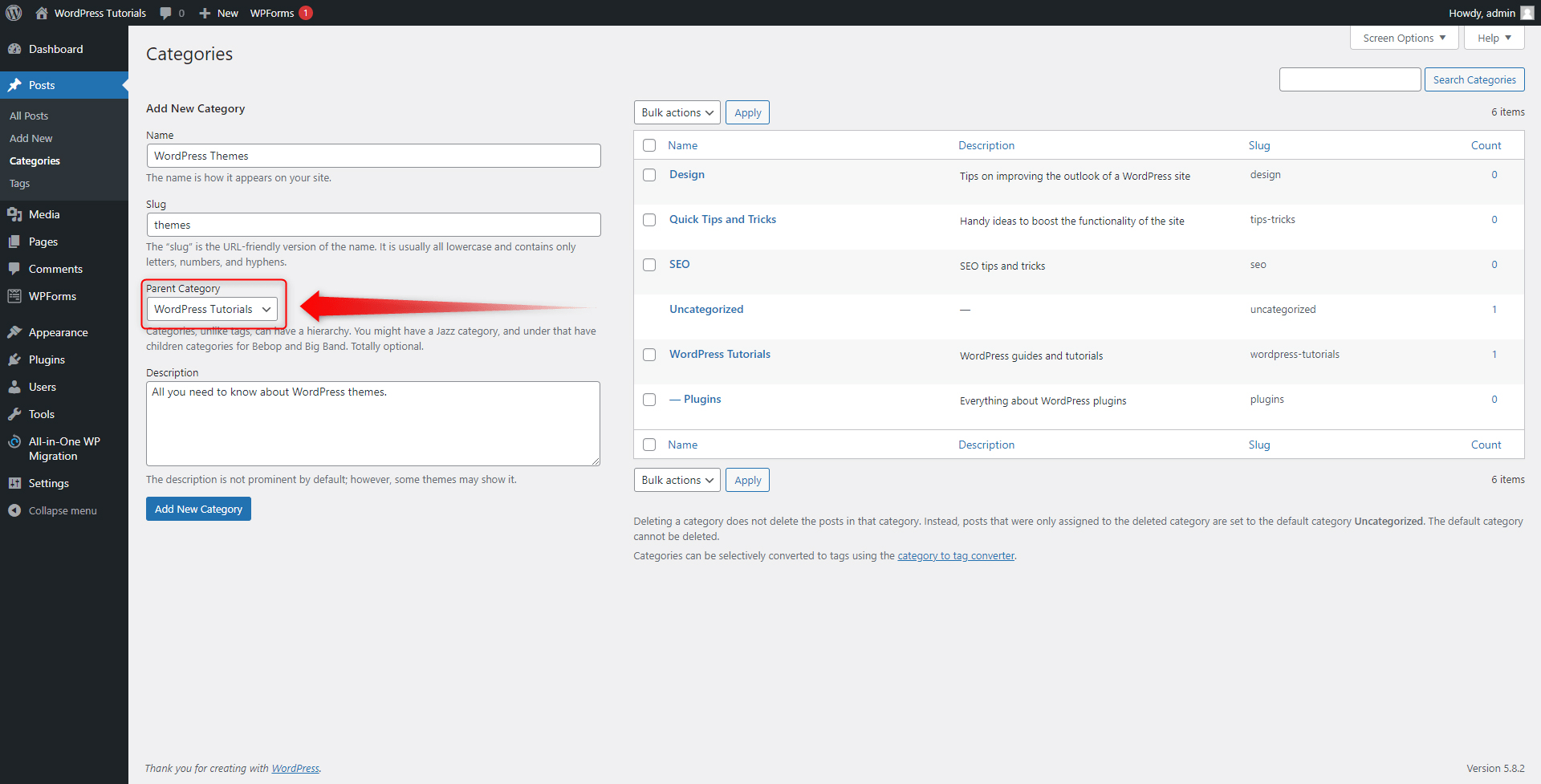Open the Categories submenu item
This screenshot has height=784, width=1541.
point(35,160)
